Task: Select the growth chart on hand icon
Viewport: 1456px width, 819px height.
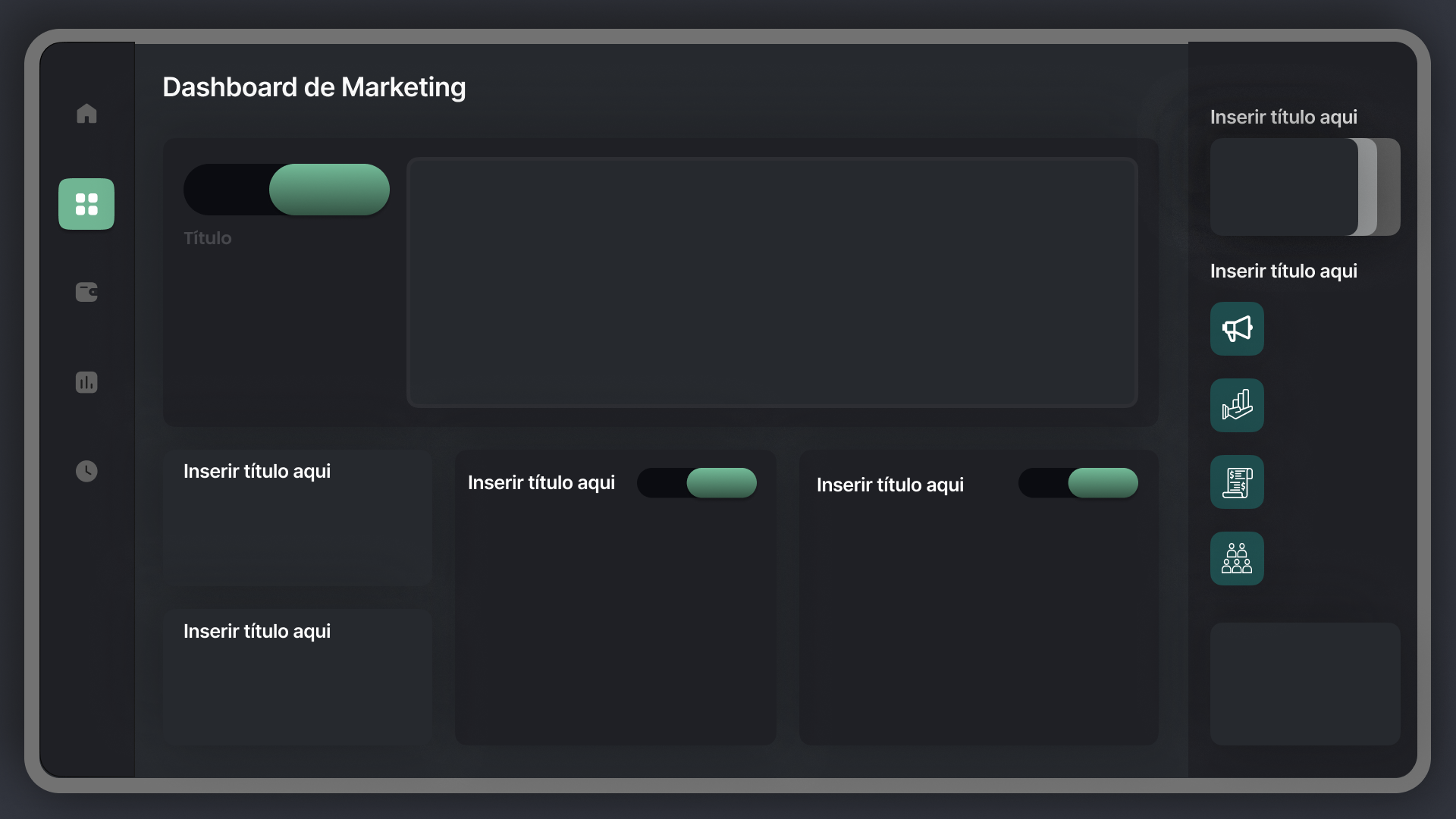Action: point(1237,405)
